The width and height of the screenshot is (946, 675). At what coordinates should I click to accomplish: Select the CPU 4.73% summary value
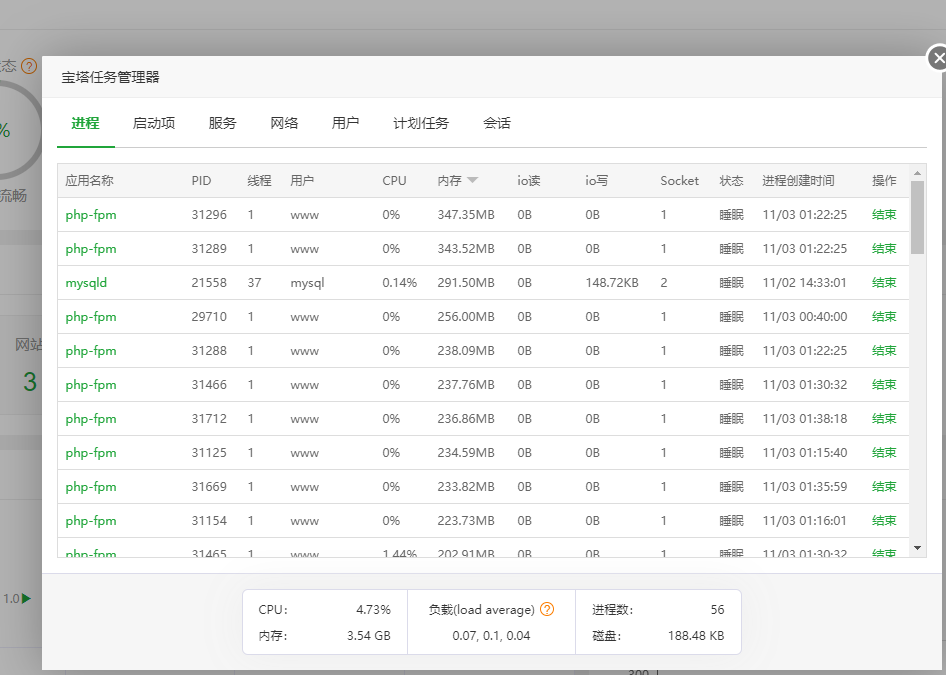point(373,609)
